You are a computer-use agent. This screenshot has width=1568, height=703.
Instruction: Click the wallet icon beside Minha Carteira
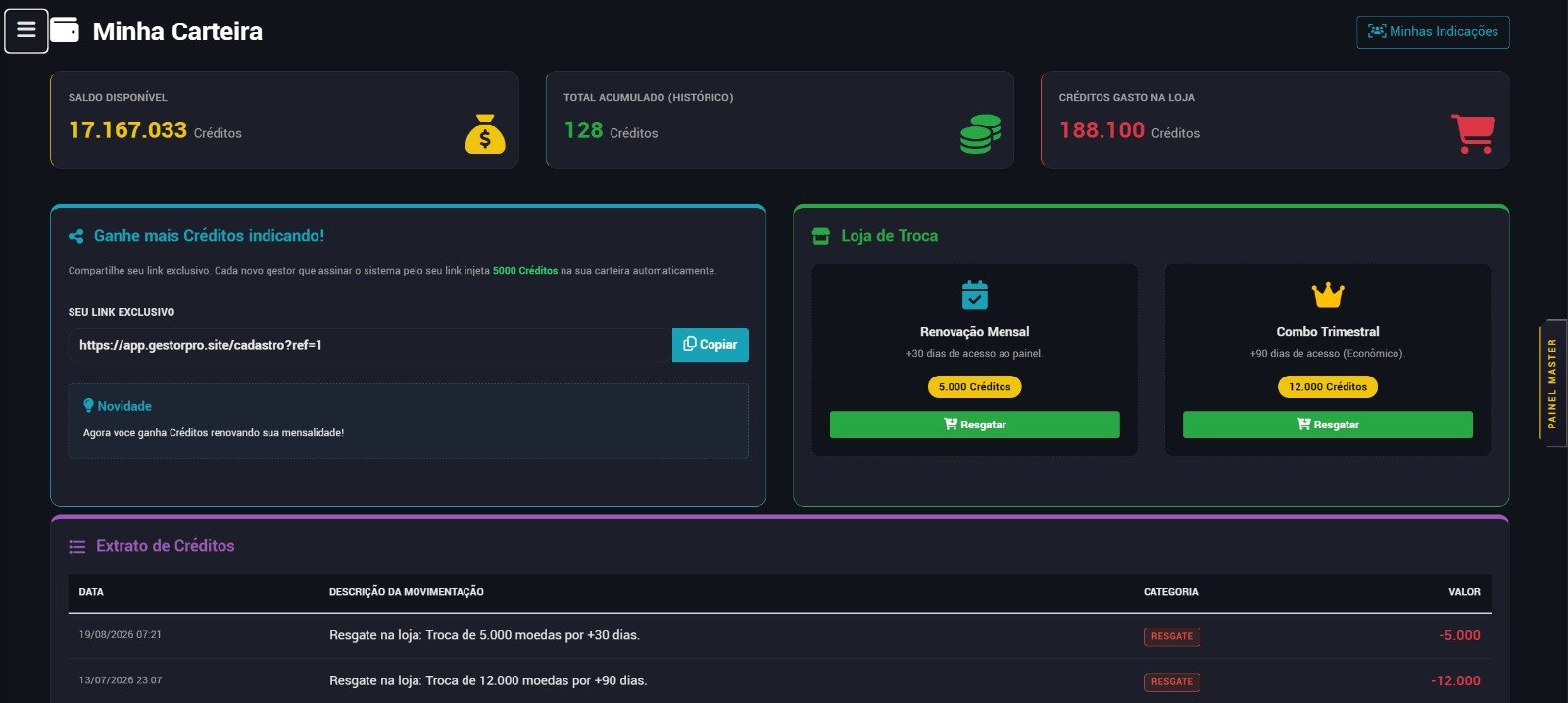point(65,30)
